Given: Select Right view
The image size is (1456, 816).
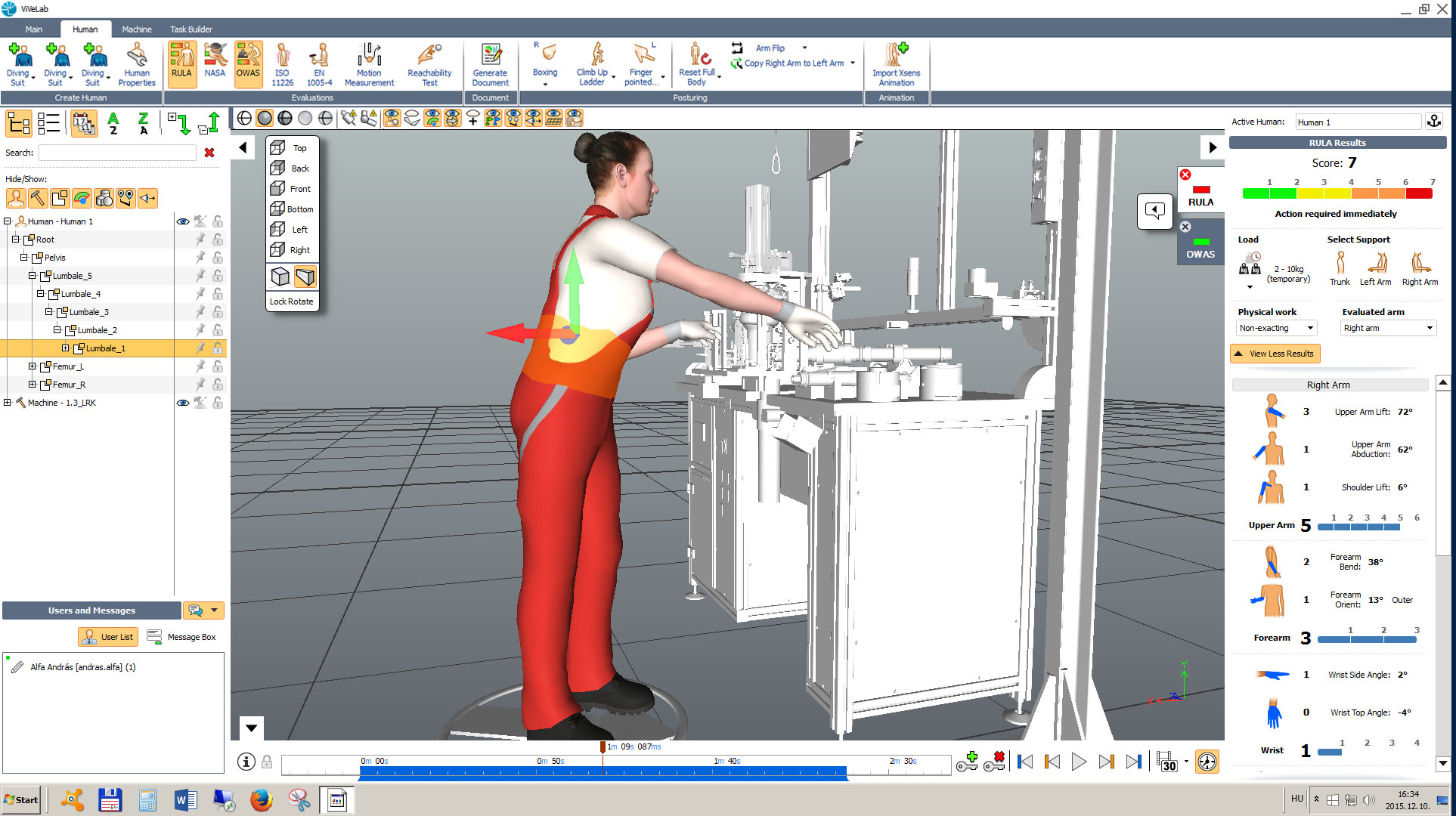Looking at the screenshot, I should coord(292,250).
